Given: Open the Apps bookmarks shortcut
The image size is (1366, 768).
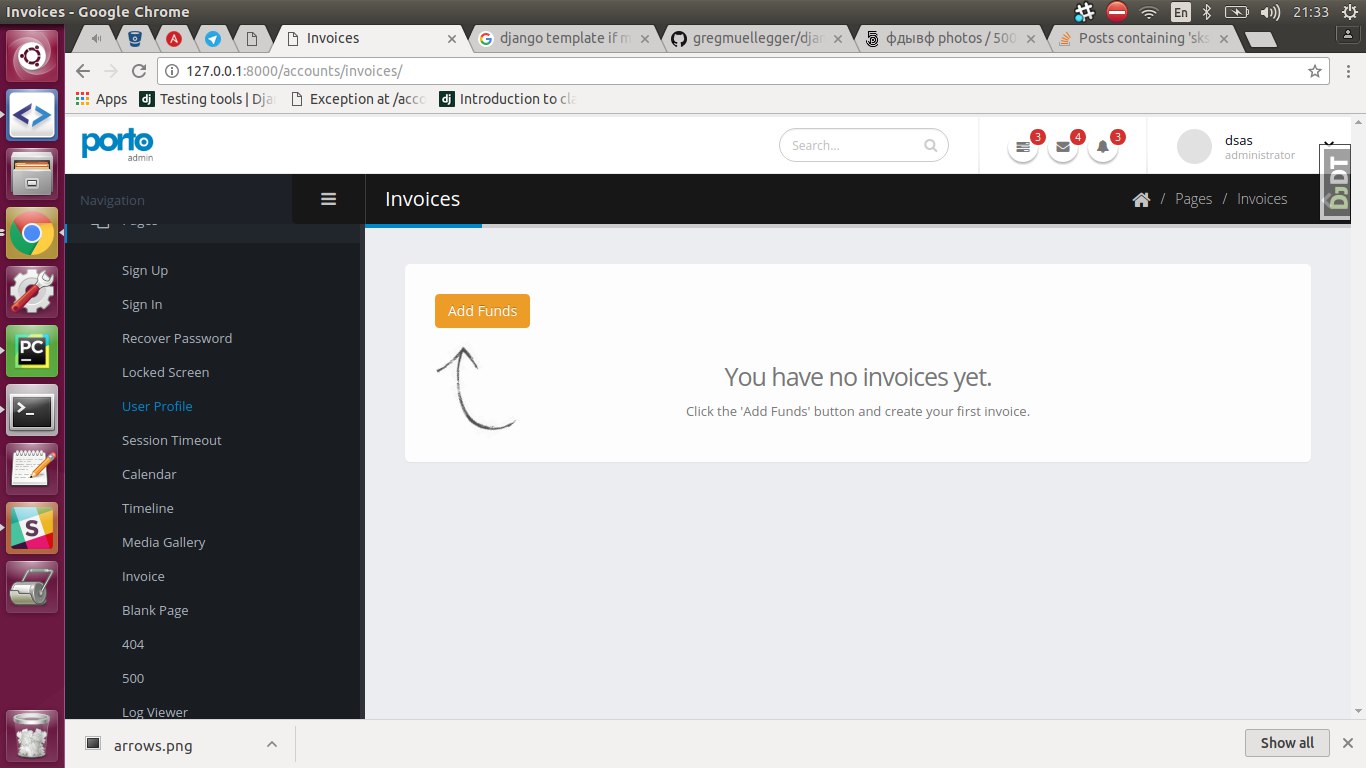Looking at the screenshot, I should point(101,99).
